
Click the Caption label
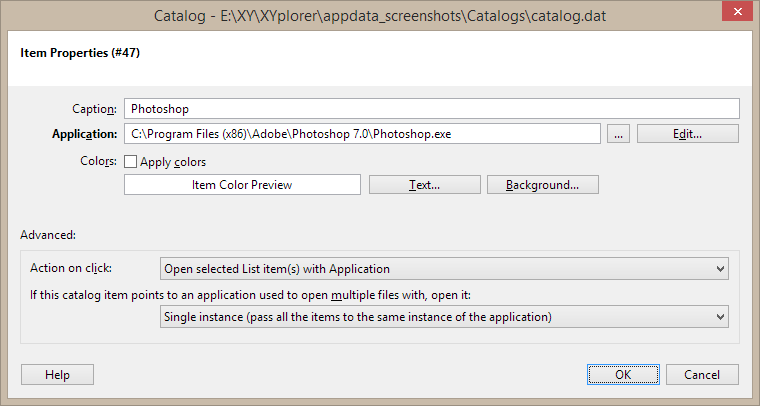click(95, 108)
